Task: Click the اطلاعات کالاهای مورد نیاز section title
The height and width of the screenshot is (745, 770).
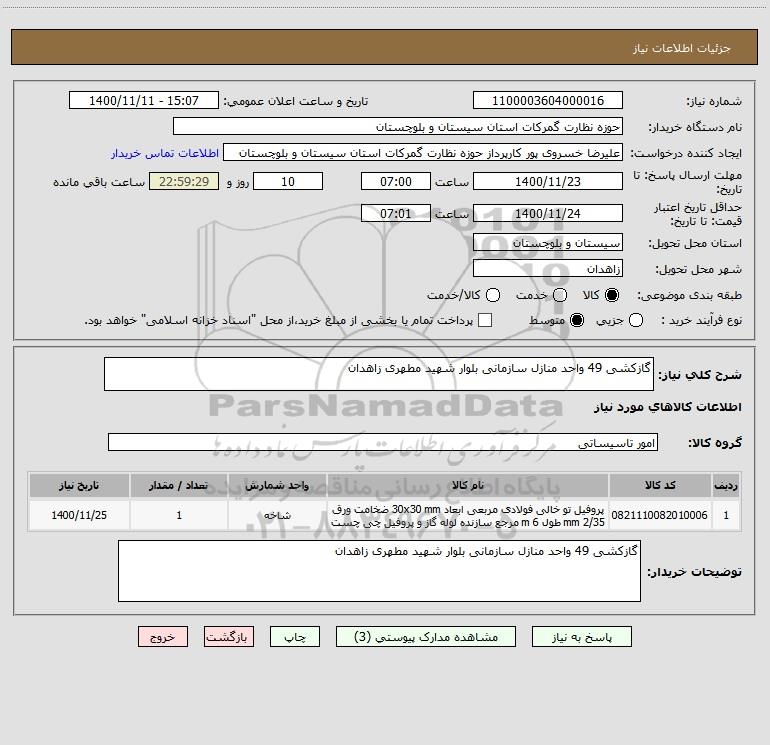Action: pos(668,407)
